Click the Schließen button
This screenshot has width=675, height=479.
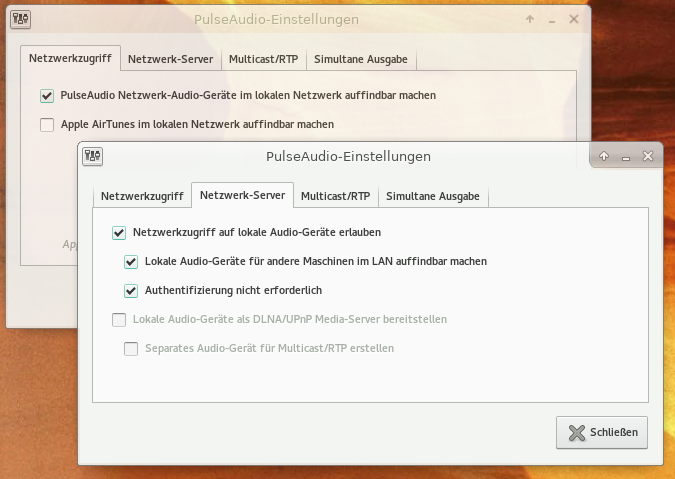602,433
